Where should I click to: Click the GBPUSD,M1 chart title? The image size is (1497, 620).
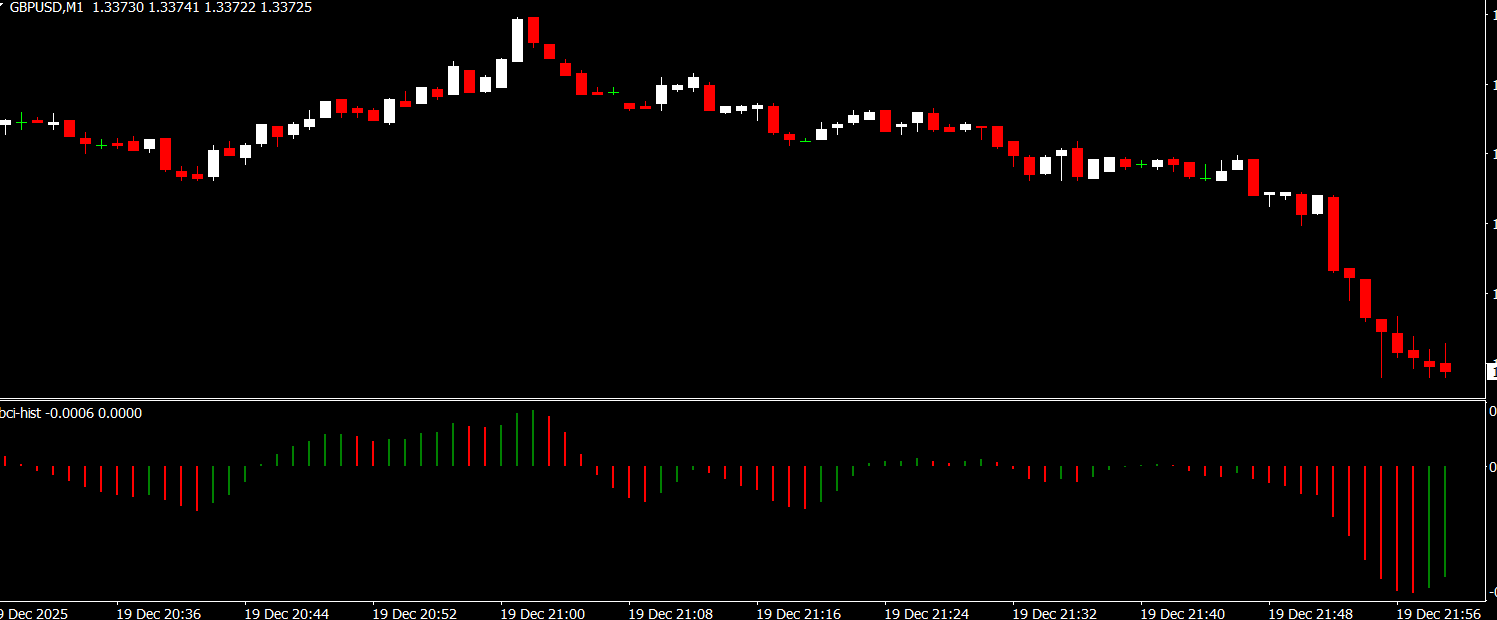tap(46, 7)
